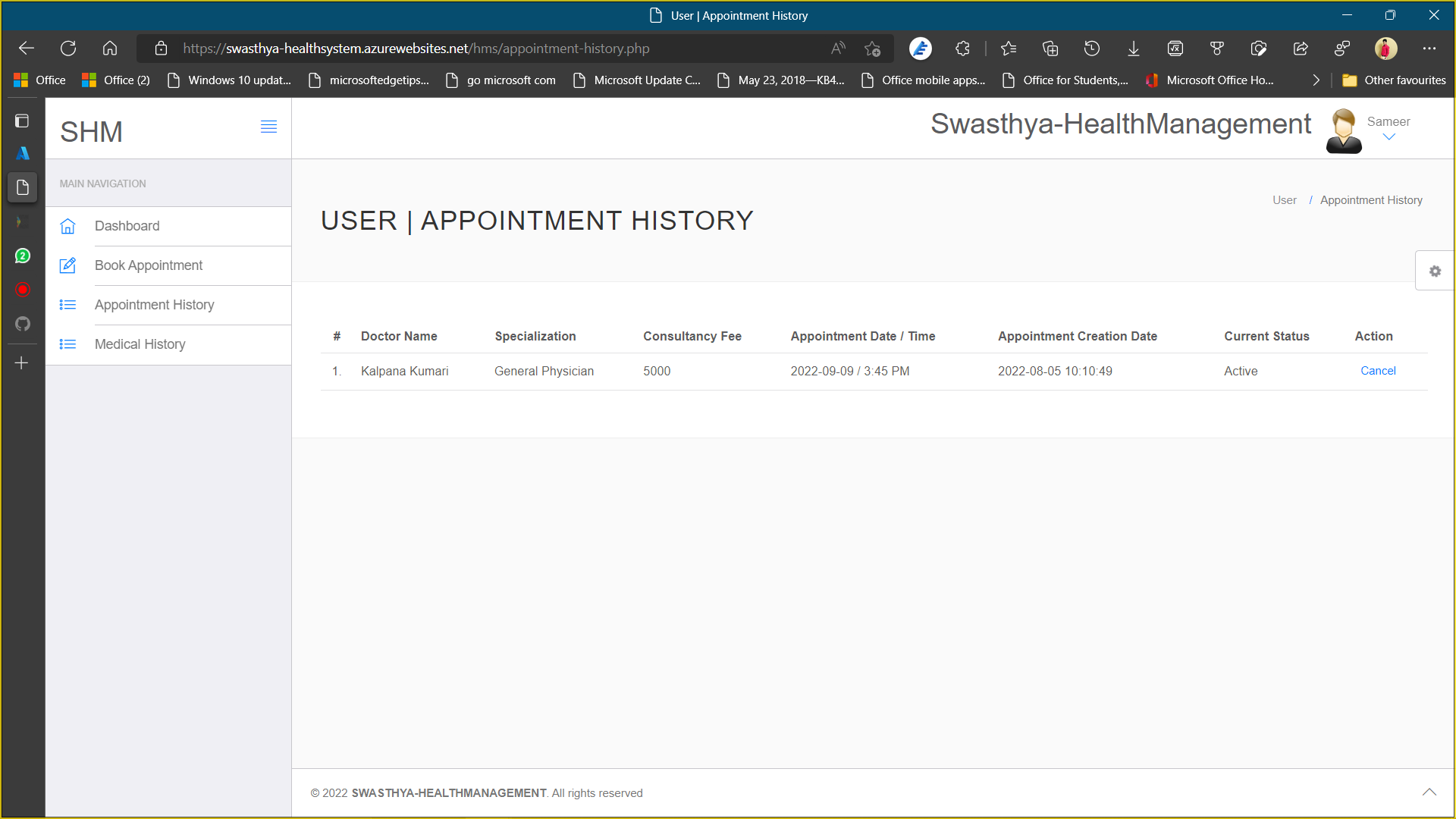Select Appointment History in sidebar

tap(168, 305)
